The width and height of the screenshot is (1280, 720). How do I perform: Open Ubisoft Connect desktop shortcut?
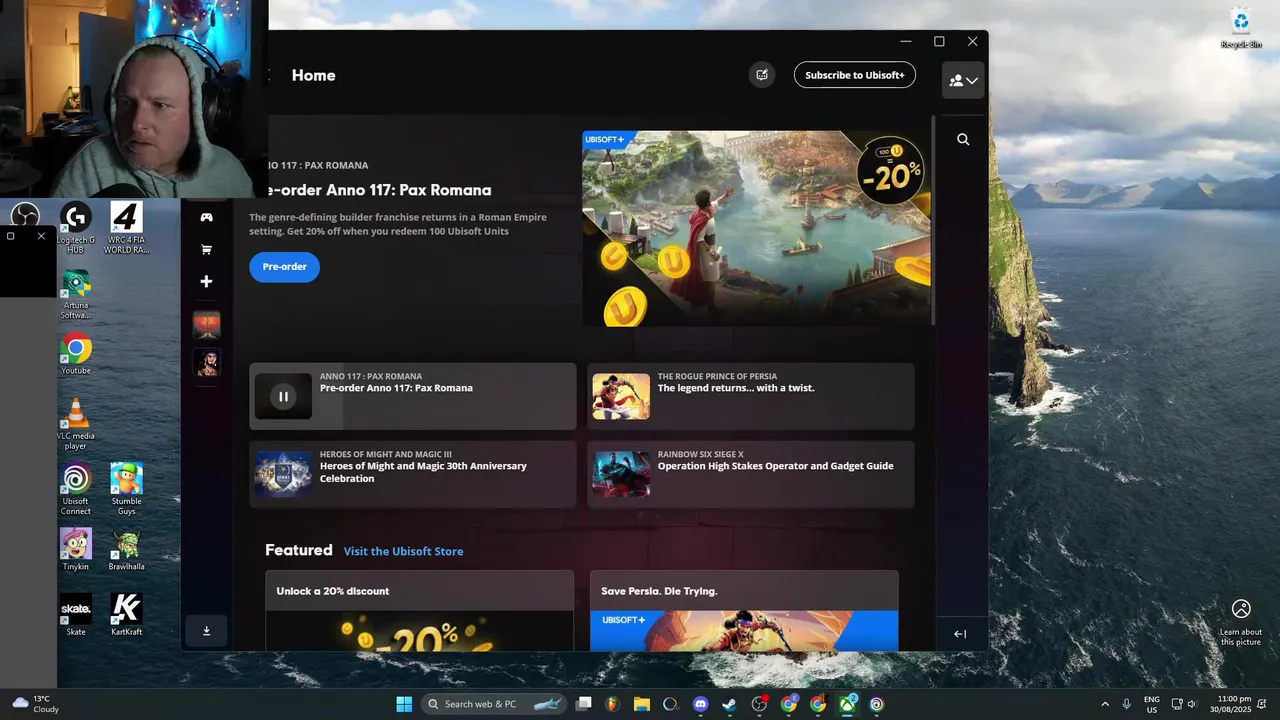tap(76, 489)
